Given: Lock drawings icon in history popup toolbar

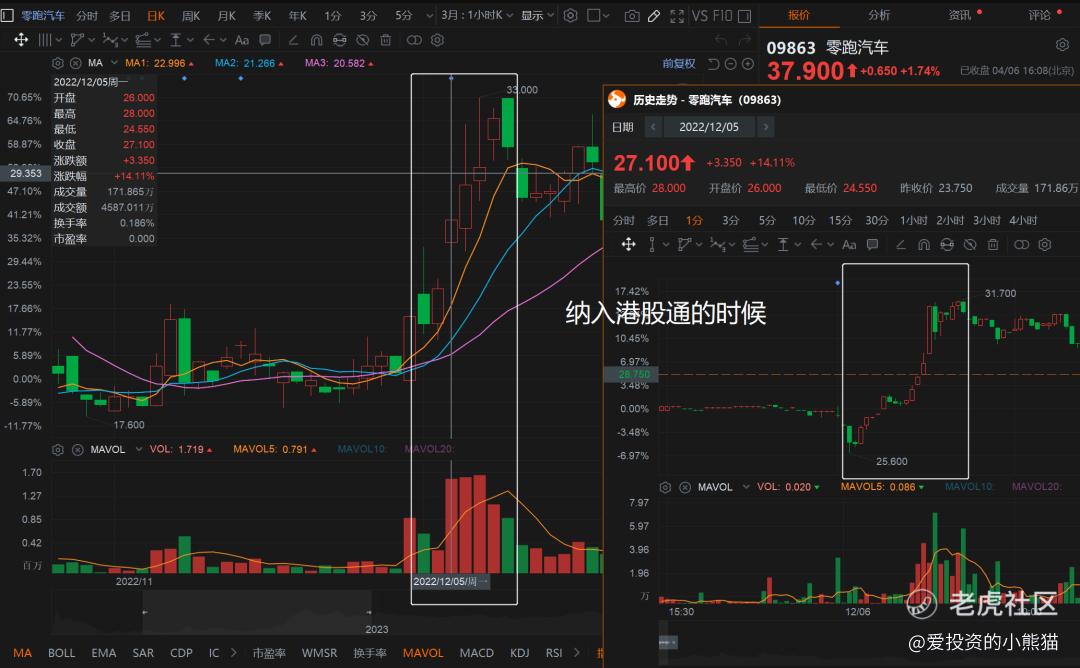Looking at the screenshot, I should pyautogui.click(x=947, y=244).
